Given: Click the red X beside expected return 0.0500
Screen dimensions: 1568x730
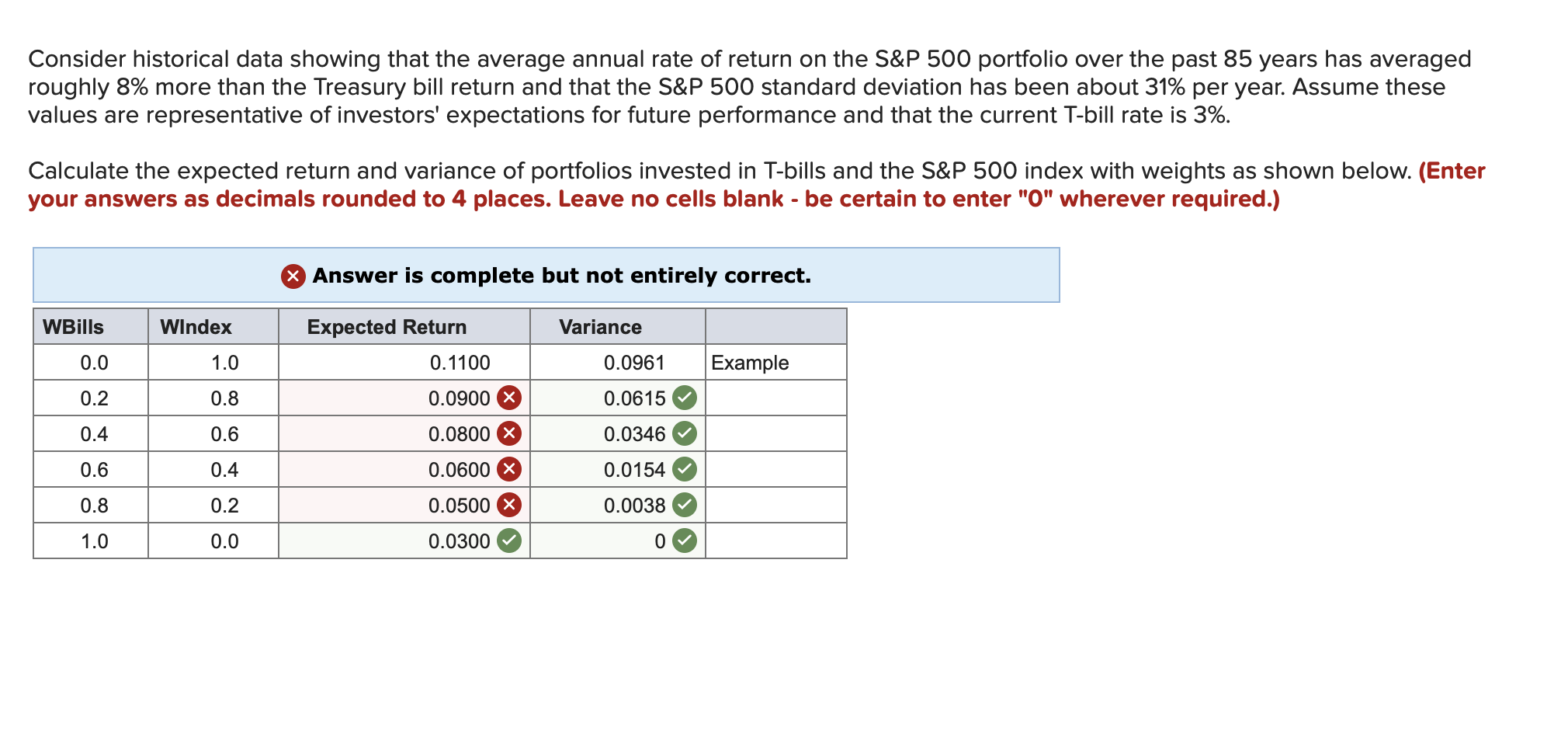Looking at the screenshot, I should click(510, 505).
